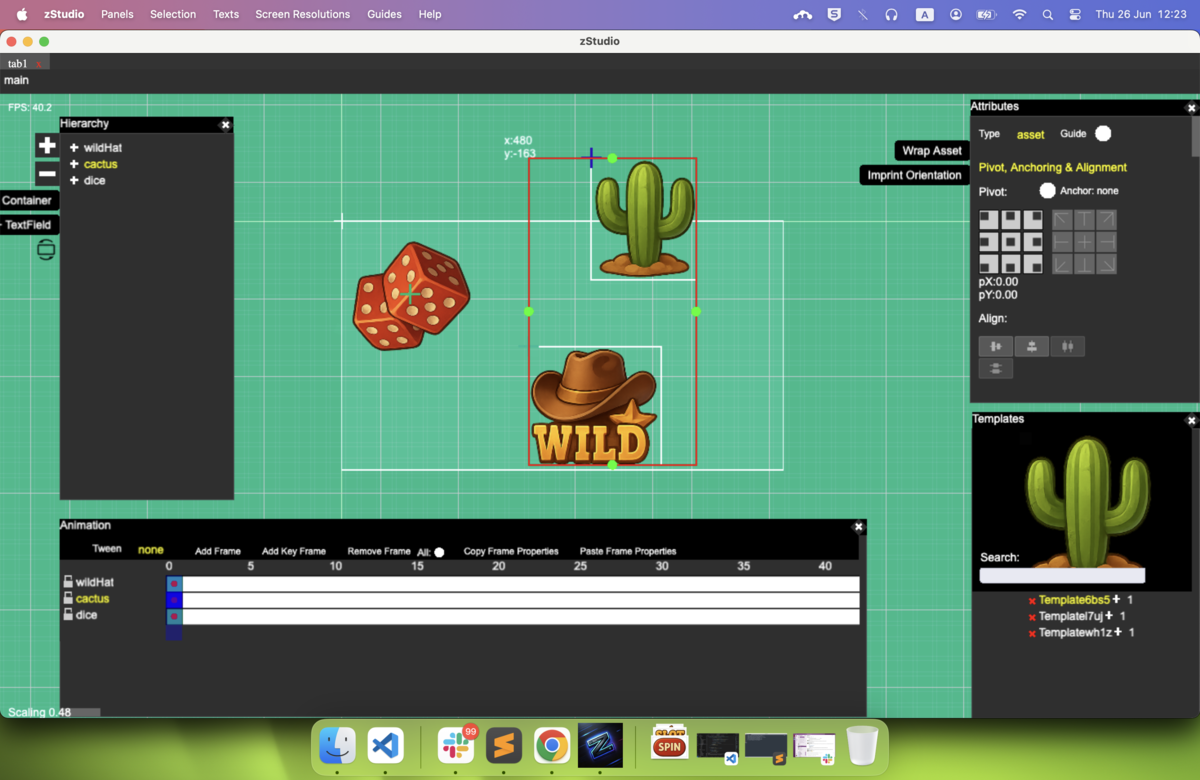Viewport: 1200px width, 780px height.
Task: Expand the dice node in Hierarchy
Action: click(x=74, y=180)
